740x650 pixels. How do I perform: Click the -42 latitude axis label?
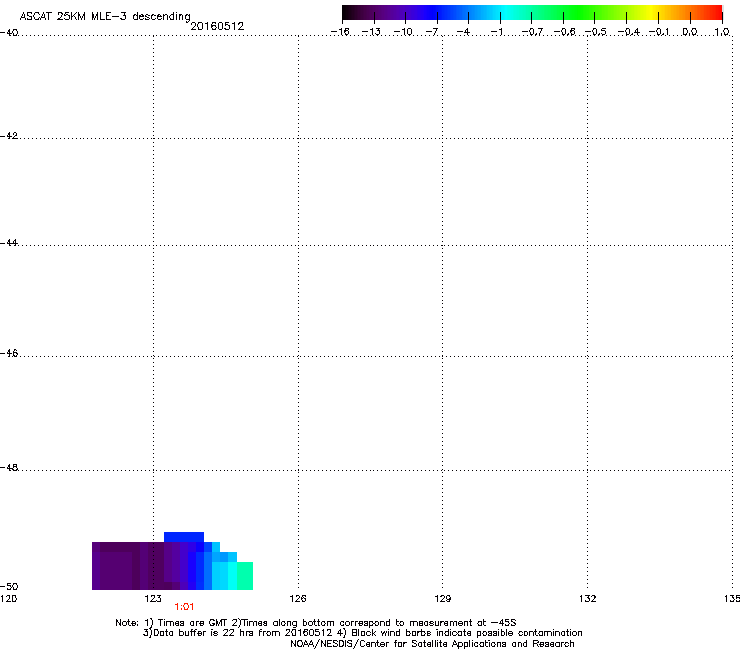9,136
